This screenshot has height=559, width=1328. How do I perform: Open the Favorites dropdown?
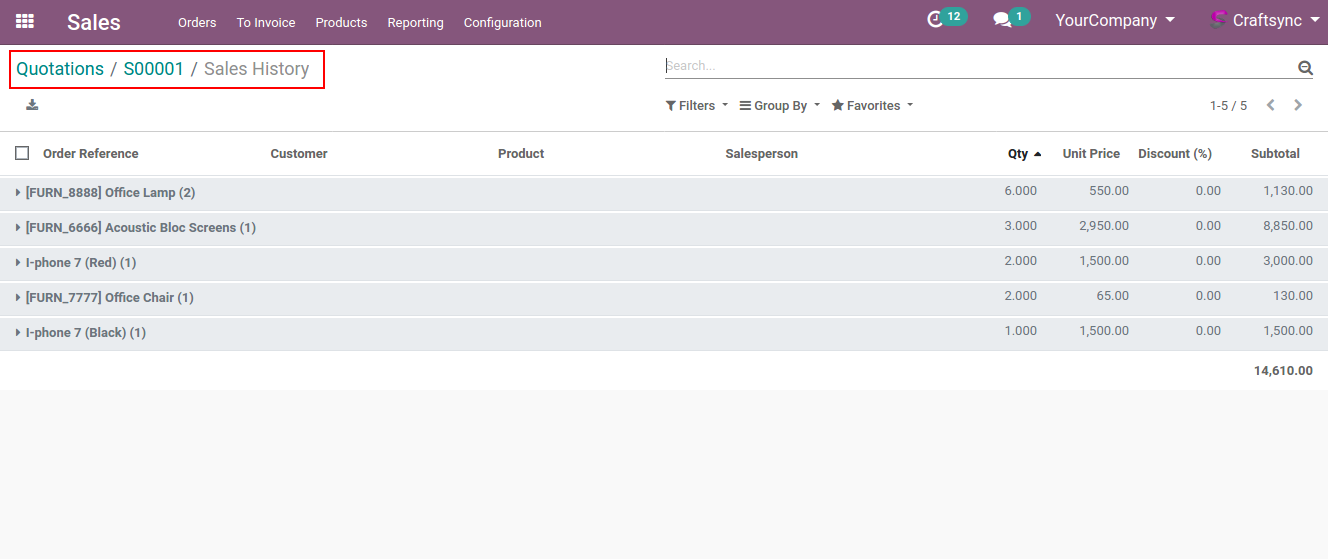(x=872, y=106)
